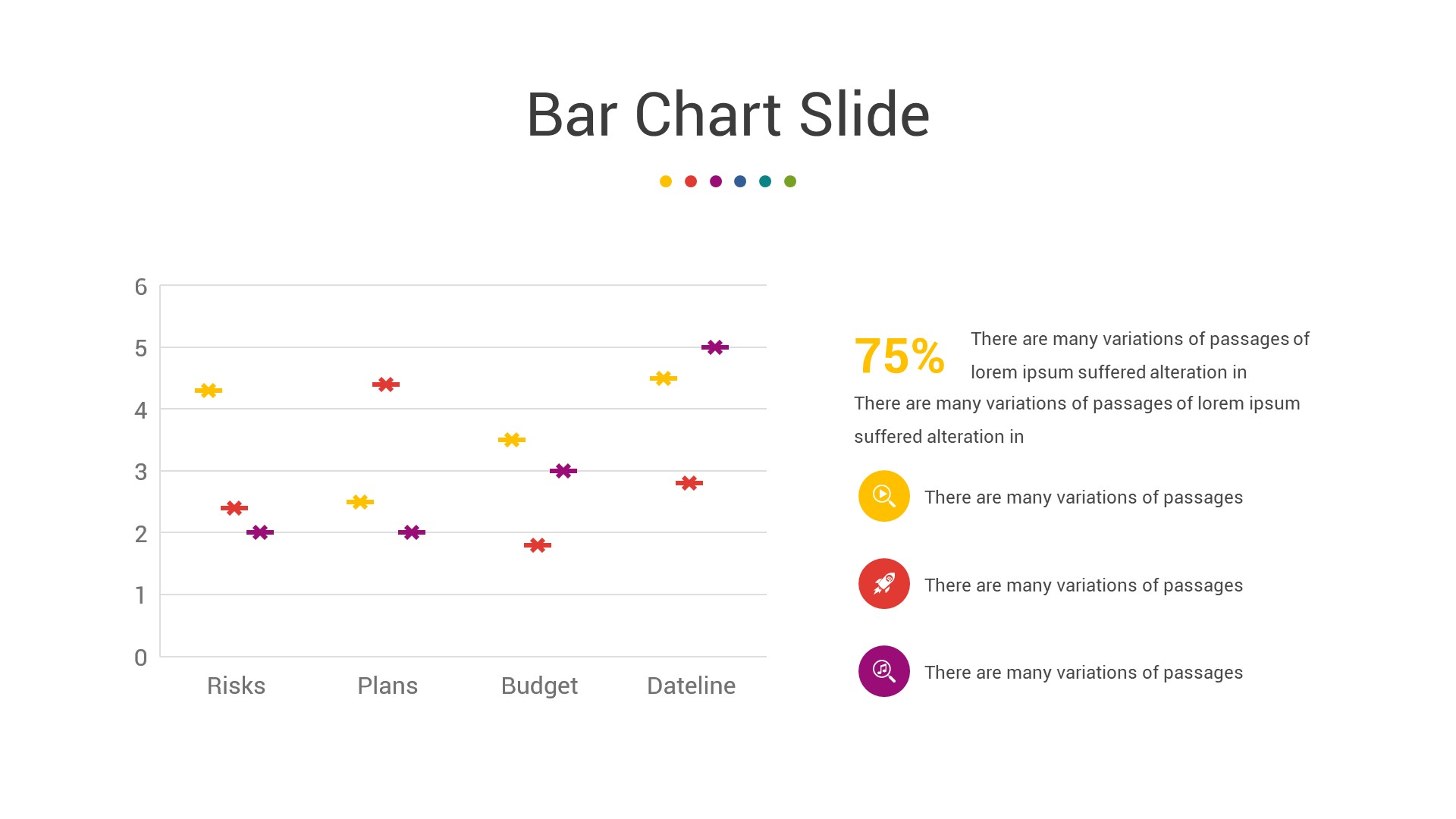Image resolution: width=1456 pixels, height=819 pixels.
Task: Click the Dateline axis label
Action: coord(691,686)
